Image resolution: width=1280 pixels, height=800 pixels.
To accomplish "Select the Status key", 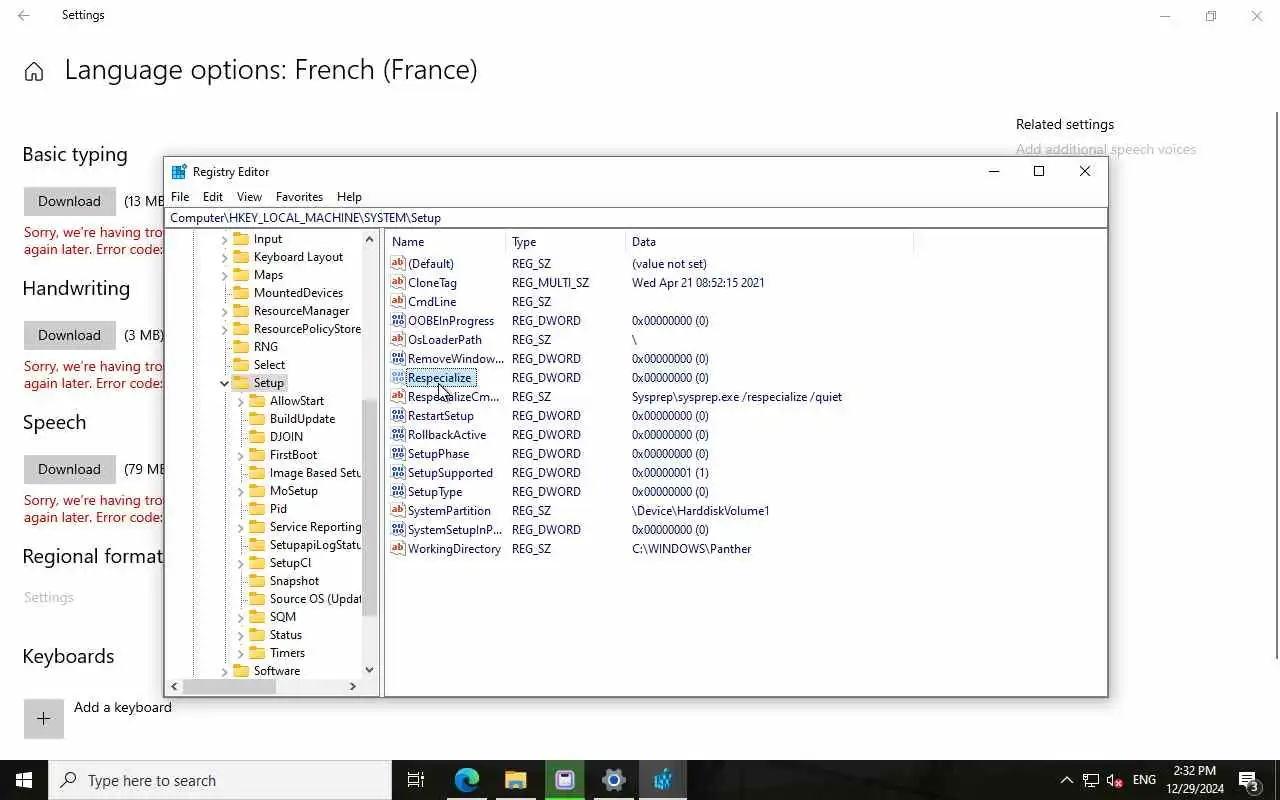I will [x=286, y=635].
